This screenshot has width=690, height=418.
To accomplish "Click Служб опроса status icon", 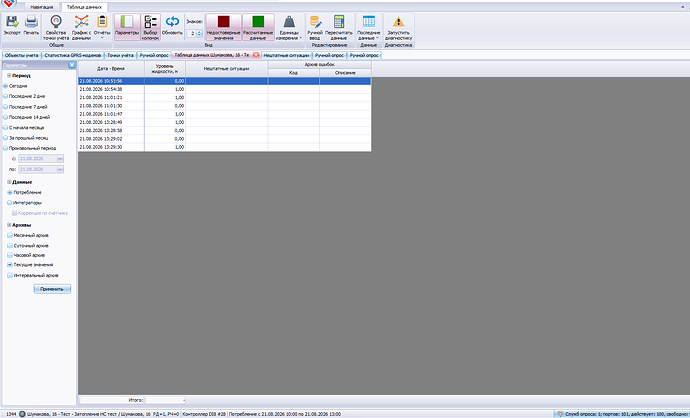I will (560, 414).
